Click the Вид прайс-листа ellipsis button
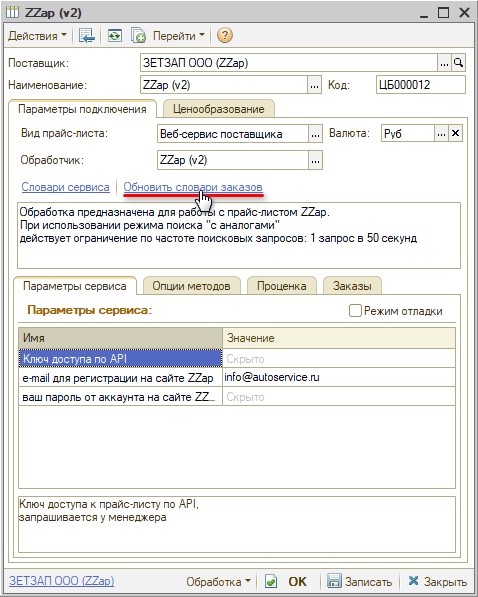Viewport: 478px width, 597px height. click(315, 134)
